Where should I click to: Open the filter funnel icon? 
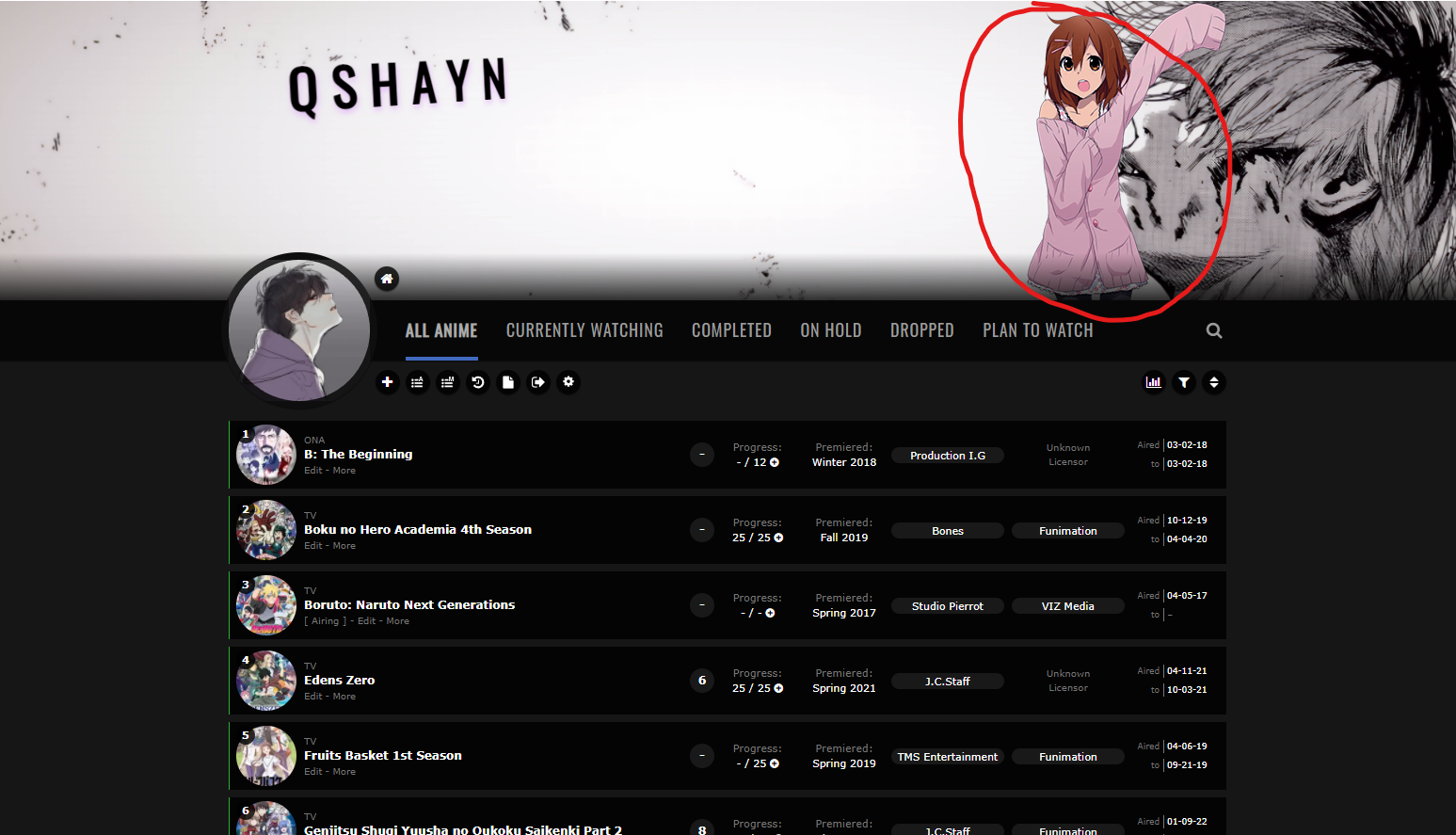1184,382
